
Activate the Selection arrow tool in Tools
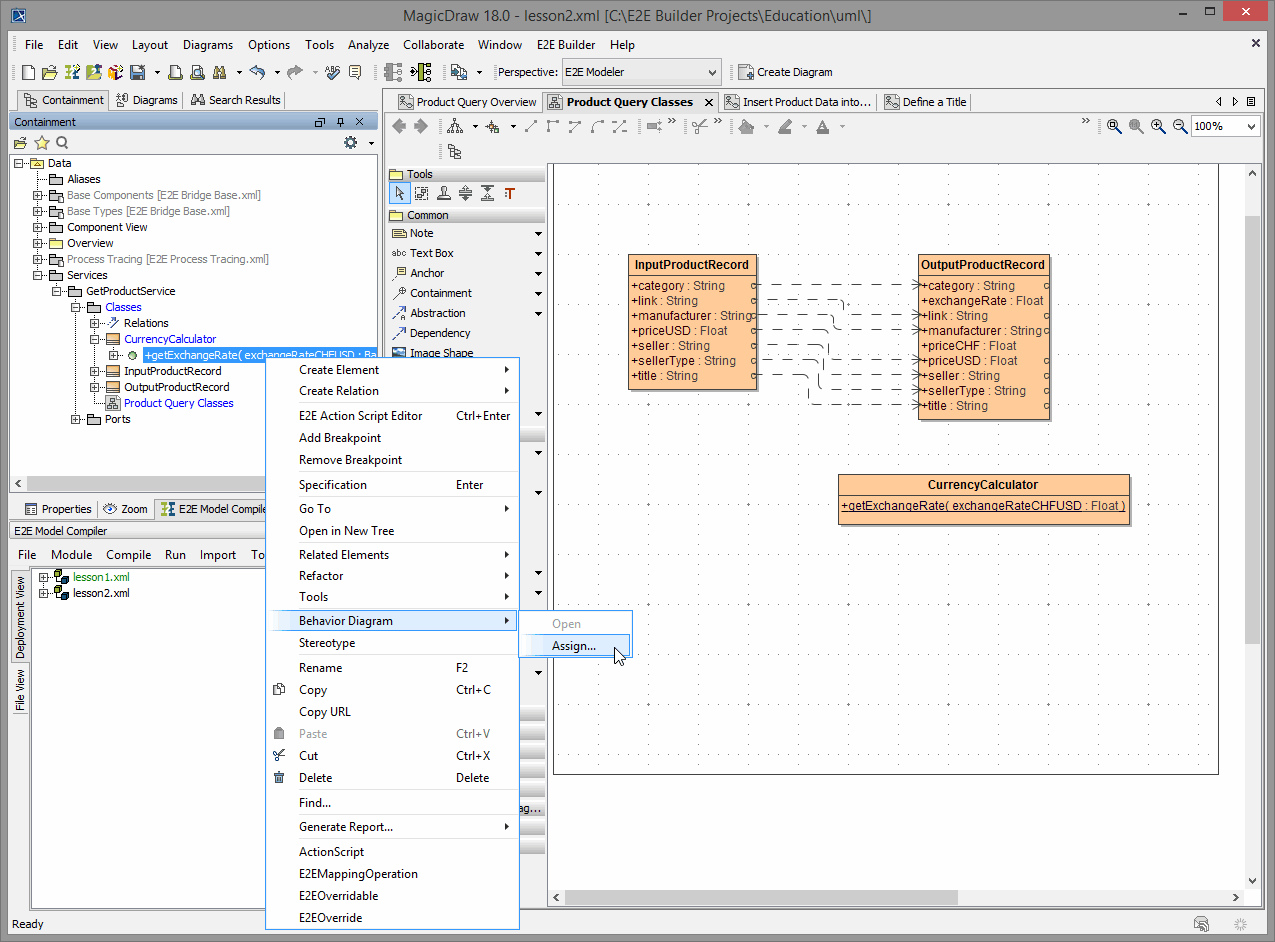pyautogui.click(x=399, y=193)
